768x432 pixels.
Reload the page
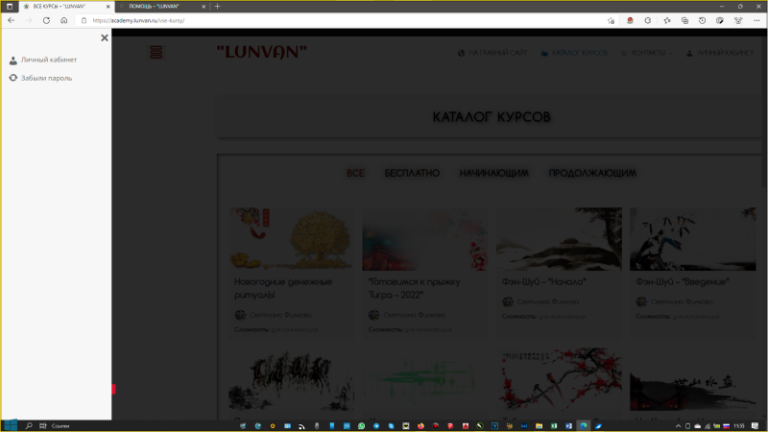46,21
